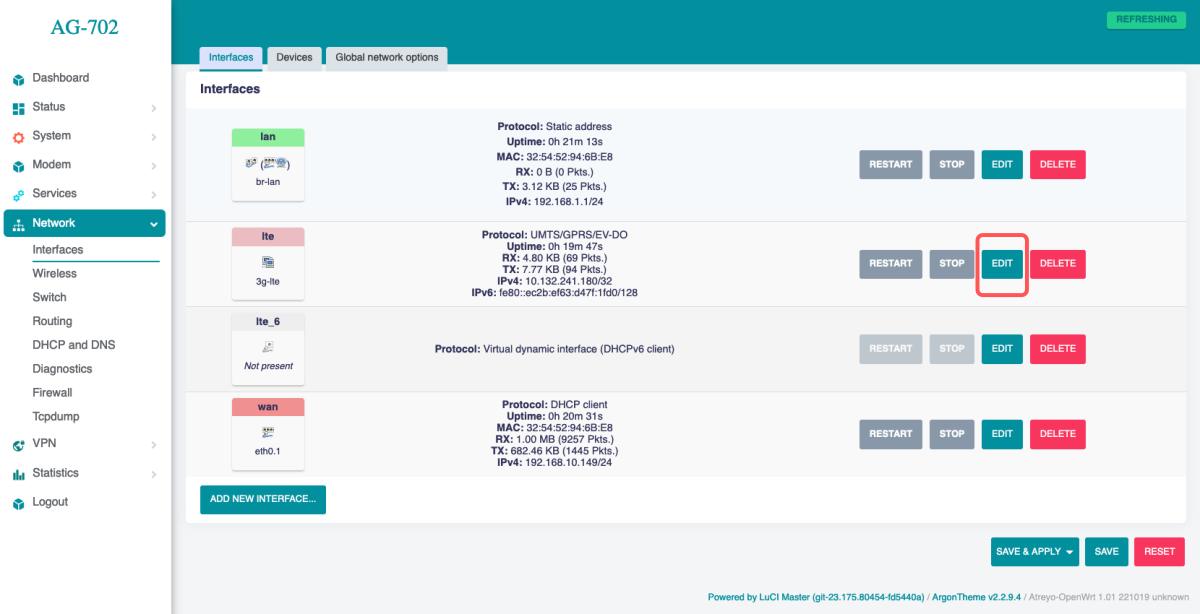1200x614 pixels.
Task: Click the Statistics bar chart icon
Action: (x=18, y=474)
